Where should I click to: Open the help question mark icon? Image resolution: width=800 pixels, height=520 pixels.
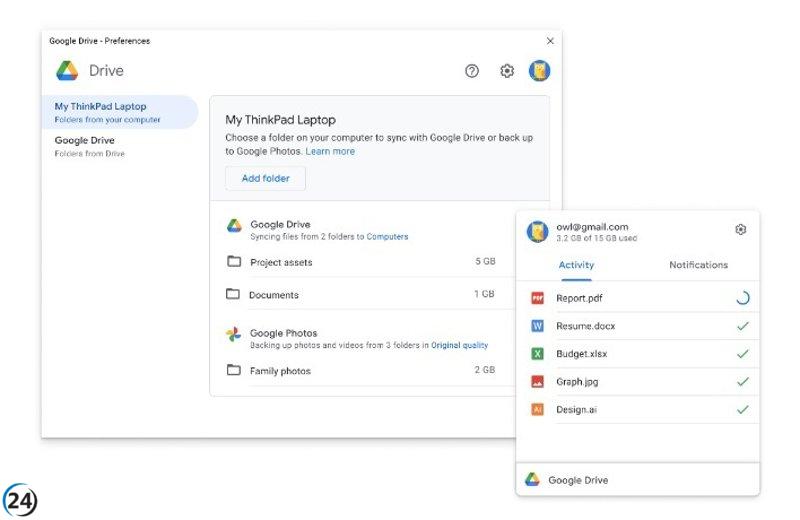(472, 71)
